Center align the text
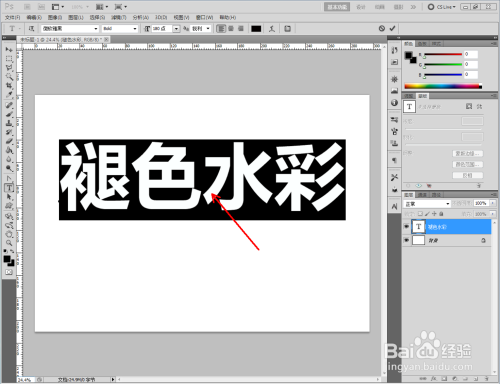Screen dimensions: 500x384 click(231, 29)
